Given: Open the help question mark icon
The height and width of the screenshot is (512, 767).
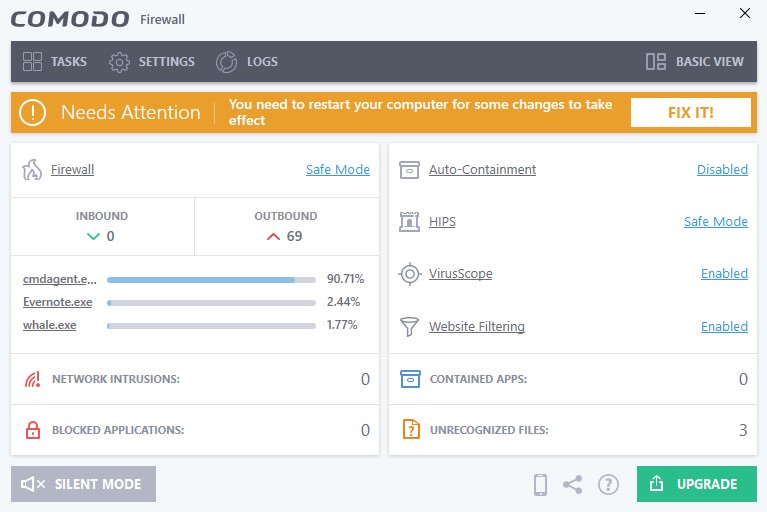Looking at the screenshot, I should point(609,485).
